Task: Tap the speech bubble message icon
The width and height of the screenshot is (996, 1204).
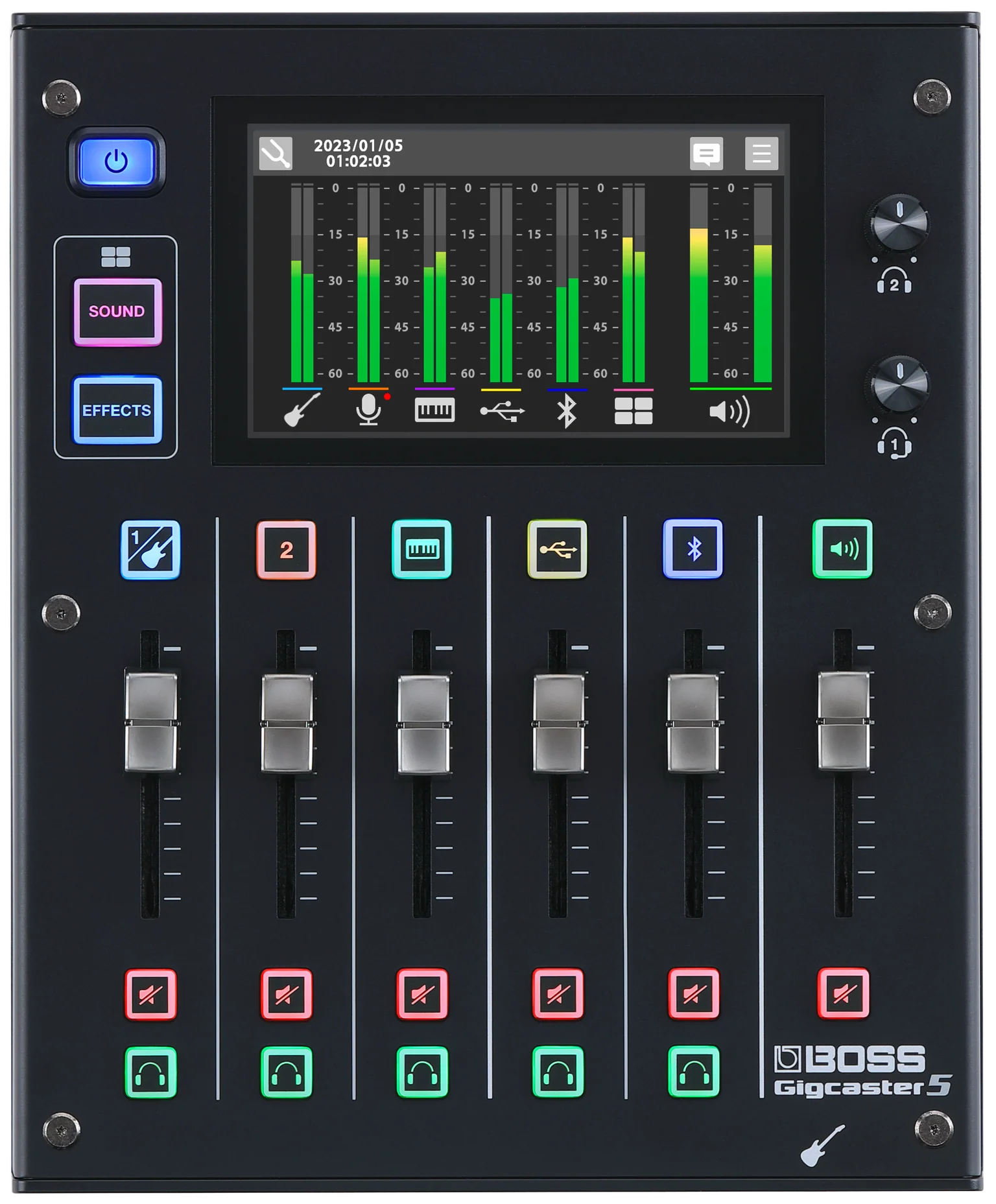Action: click(x=706, y=154)
